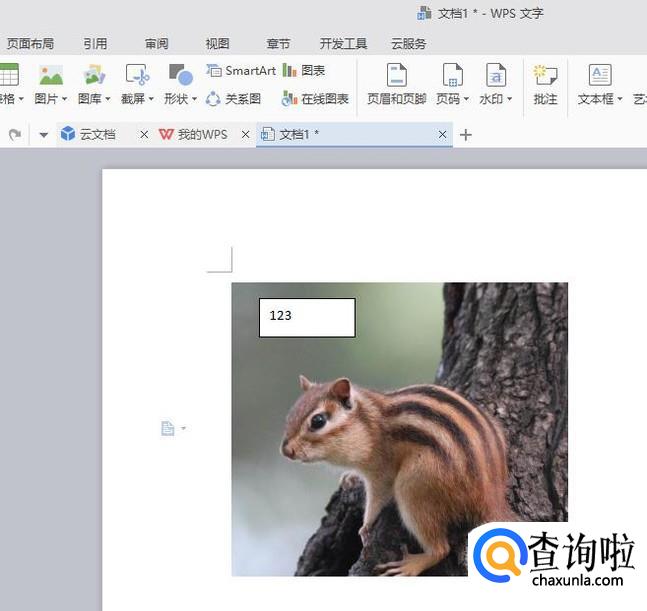Close the 文档1 document tab

point(443,135)
